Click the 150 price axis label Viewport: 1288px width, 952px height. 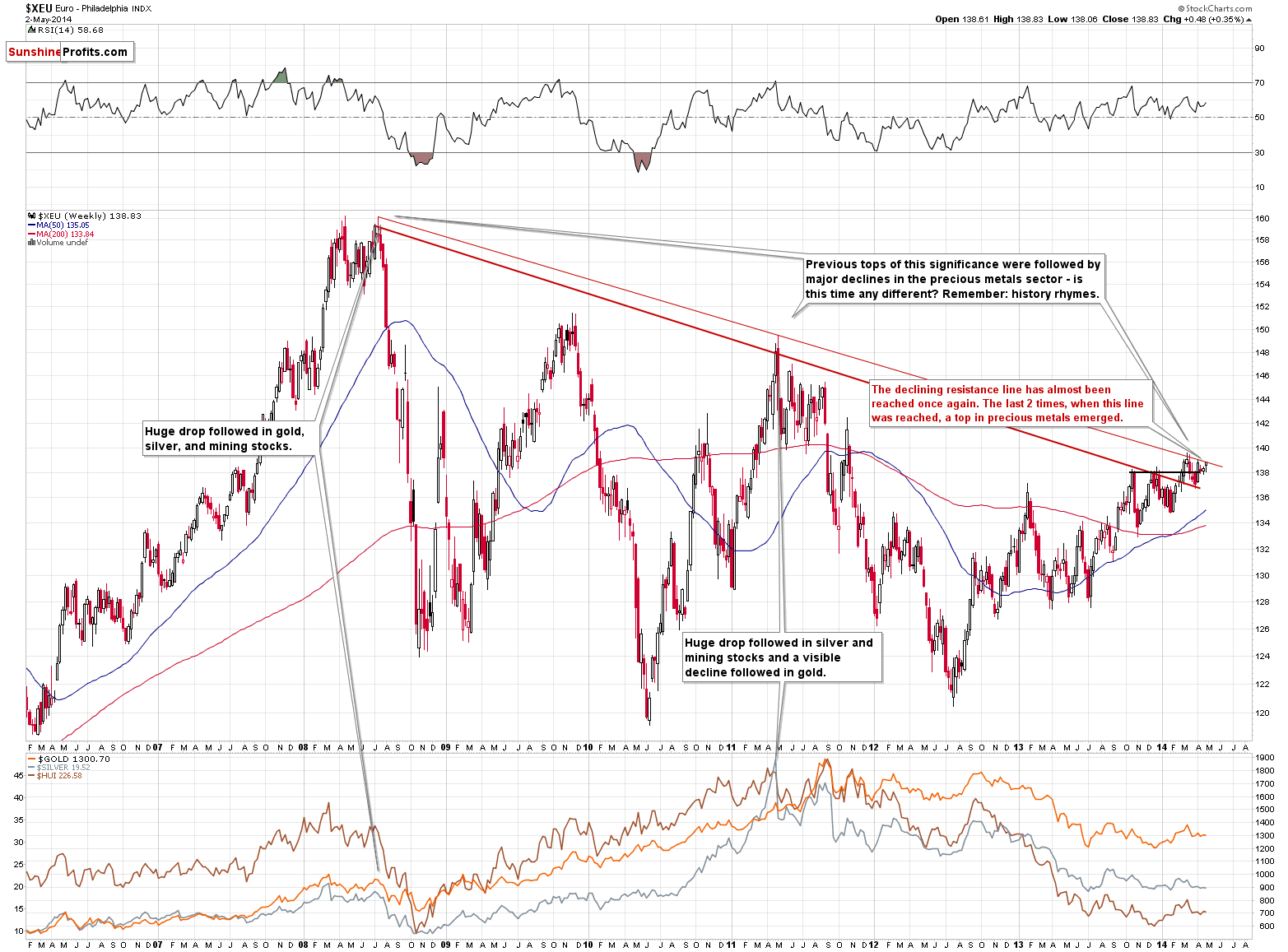point(1262,330)
